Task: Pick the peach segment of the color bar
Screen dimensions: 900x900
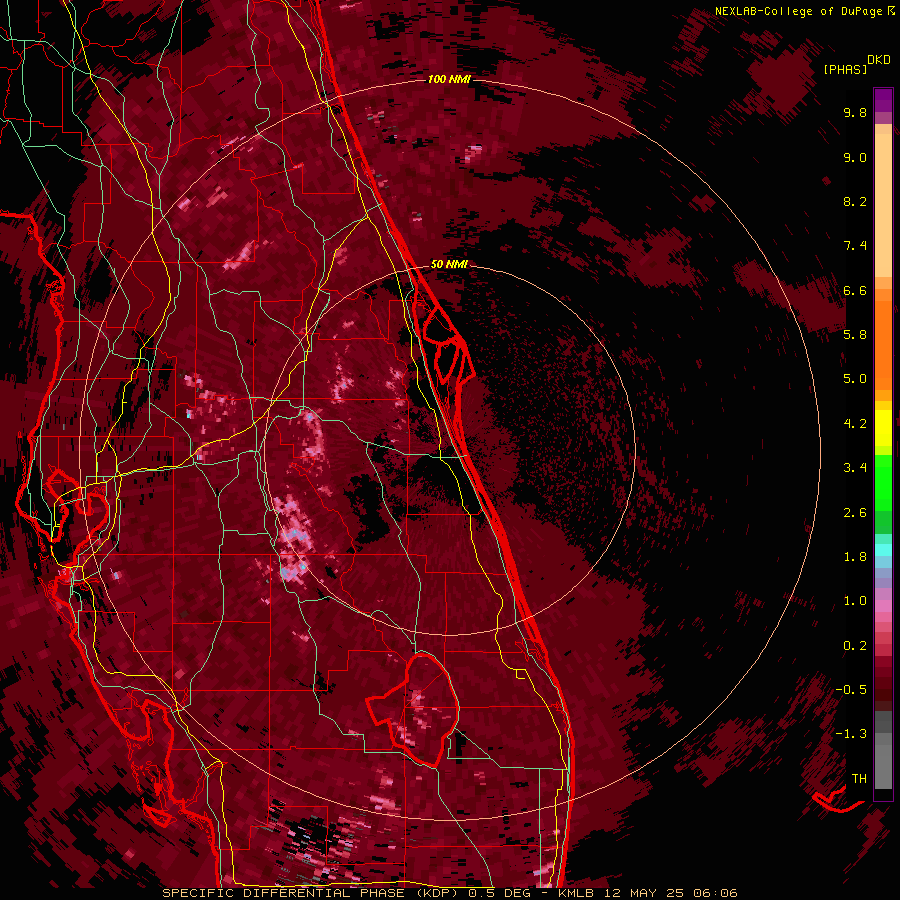Action: (x=883, y=205)
